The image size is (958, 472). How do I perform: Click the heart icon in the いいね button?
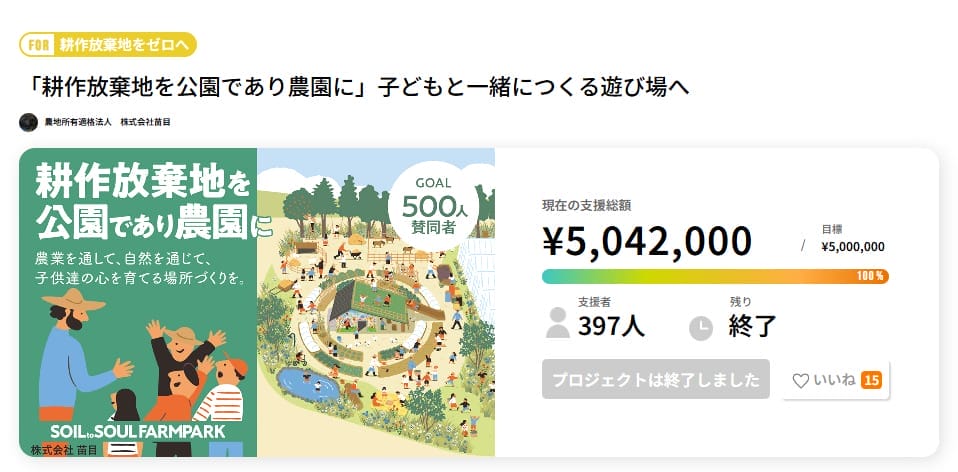coord(800,381)
